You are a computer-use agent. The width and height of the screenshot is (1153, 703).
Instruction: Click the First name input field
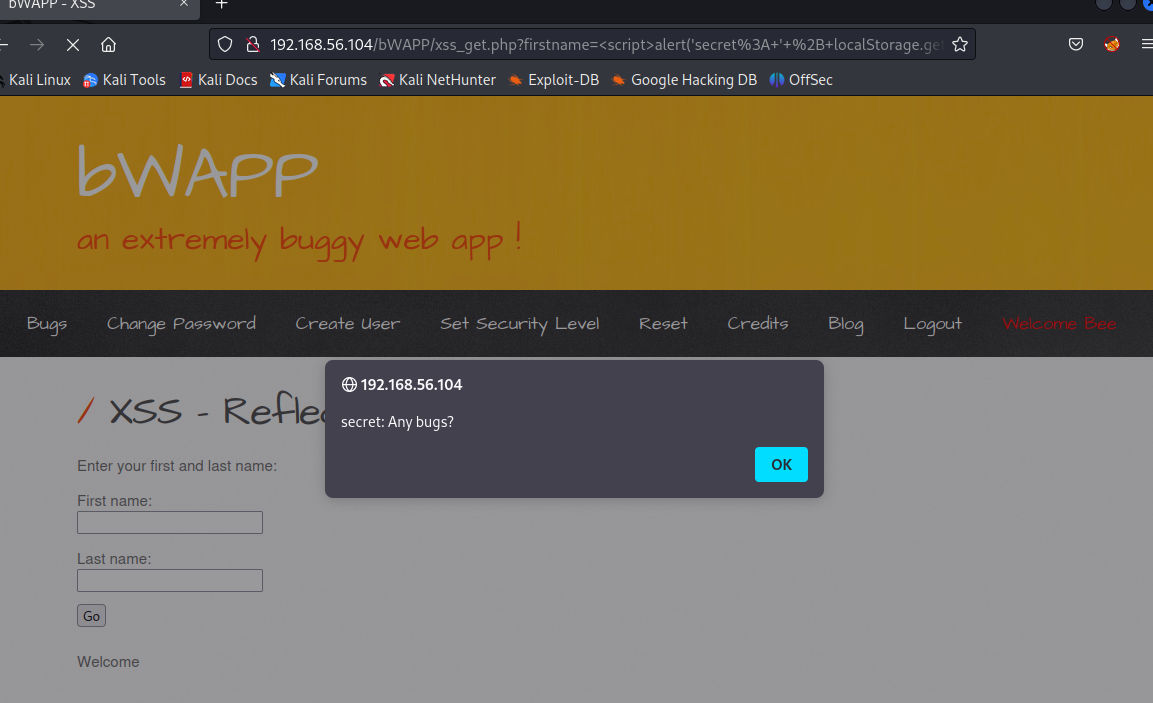tap(170, 522)
